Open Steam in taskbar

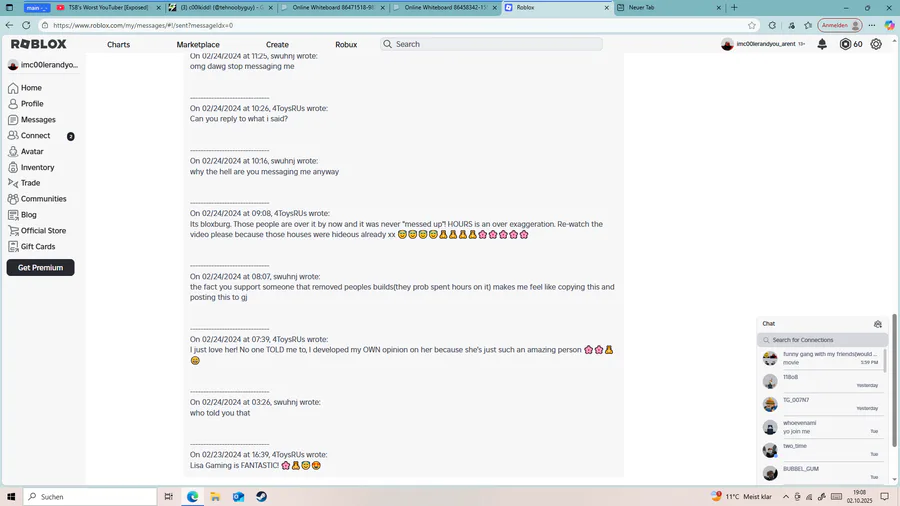261,497
